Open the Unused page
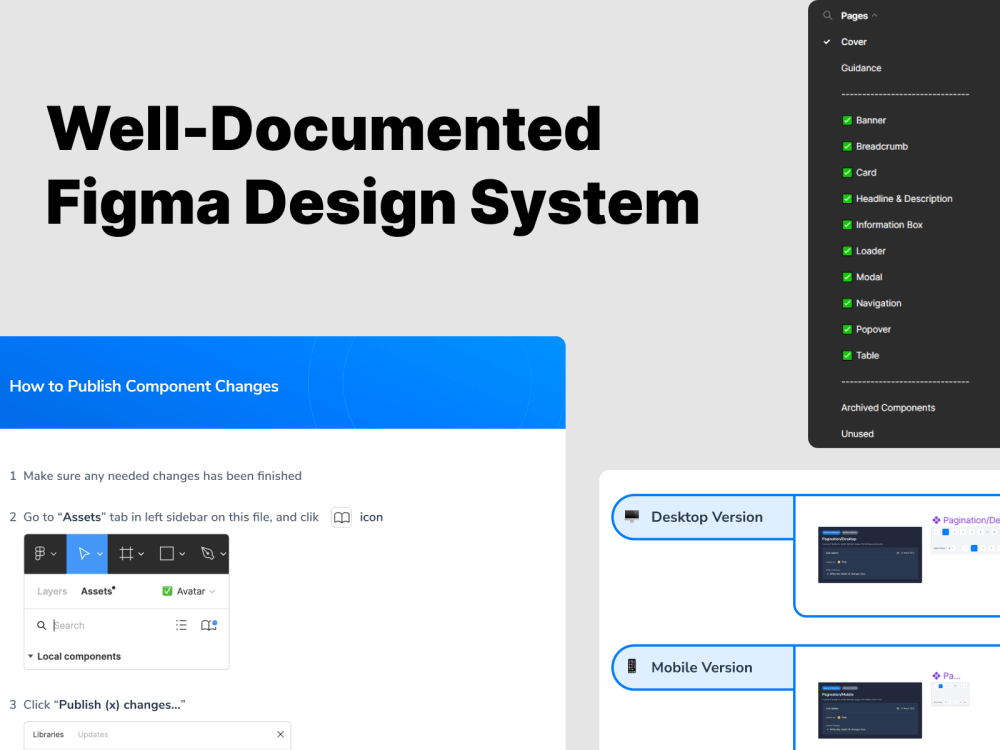The width and height of the screenshot is (1000, 750). (857, 434)
